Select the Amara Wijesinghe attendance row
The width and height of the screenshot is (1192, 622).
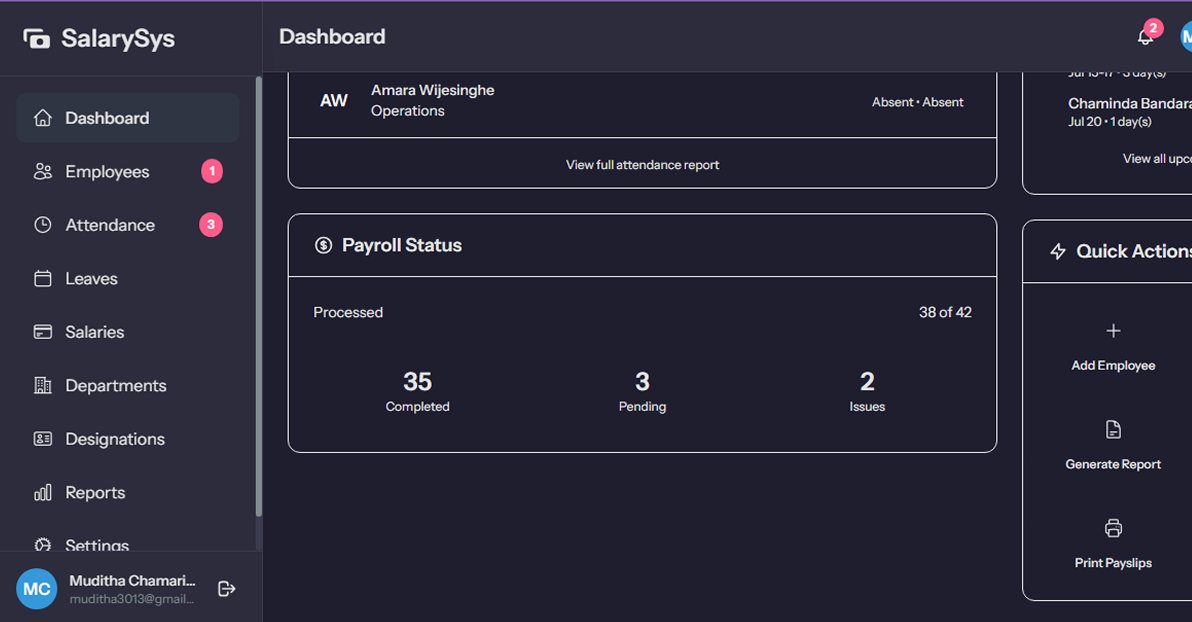(642, 101)
